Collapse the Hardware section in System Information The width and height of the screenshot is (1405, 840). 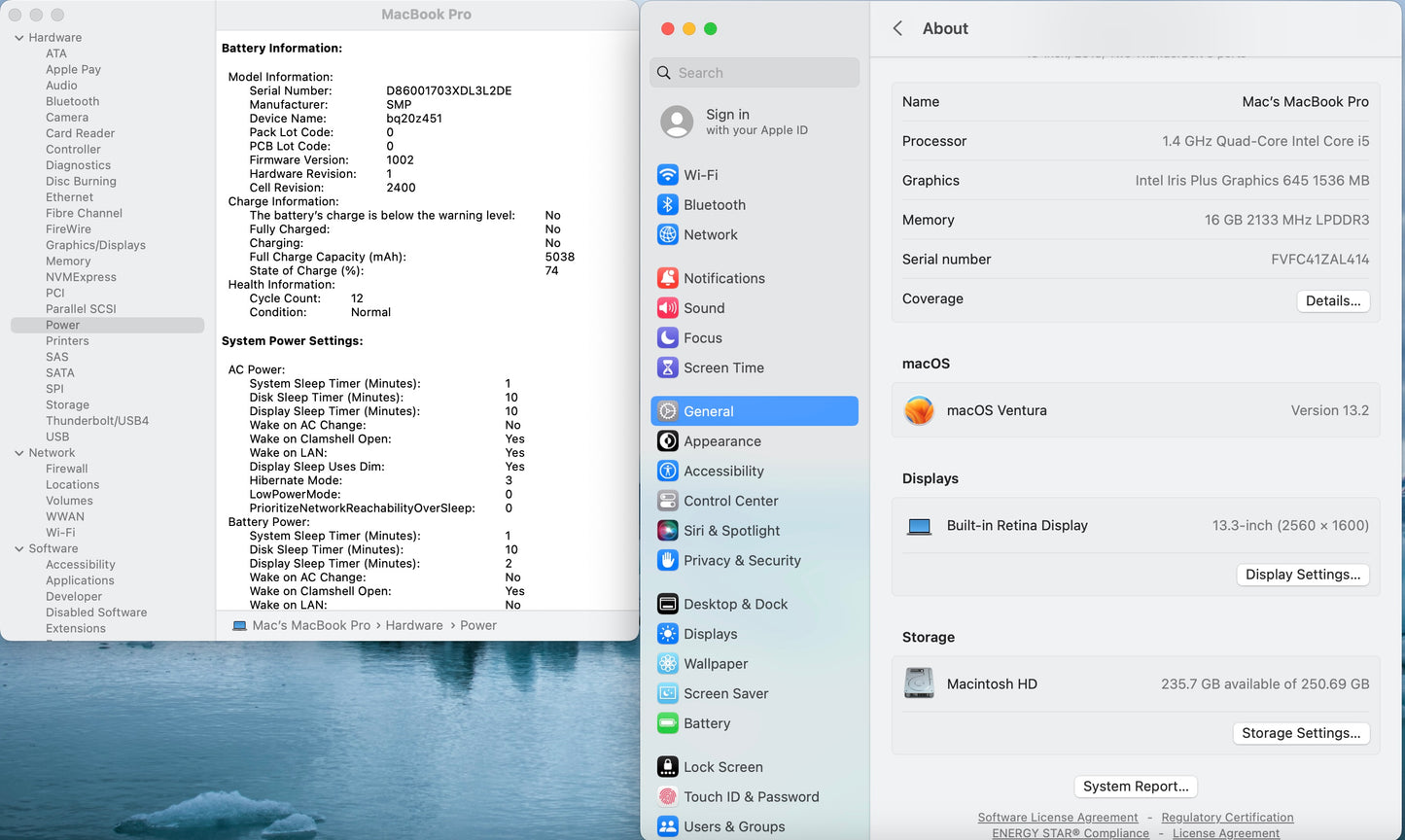pyautogui.click(x=18, y=37)
